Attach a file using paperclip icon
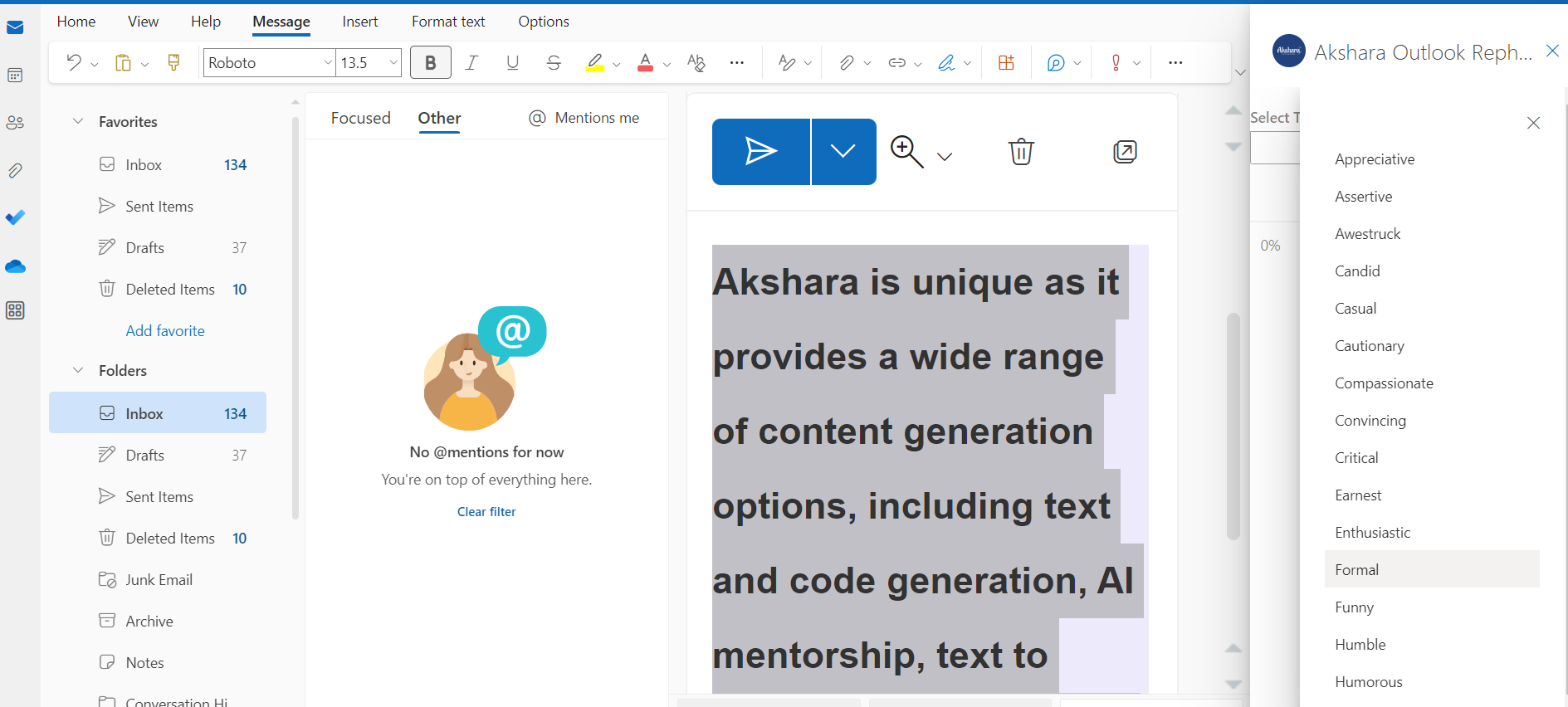1568x707 pixels. tap(846, 63)
